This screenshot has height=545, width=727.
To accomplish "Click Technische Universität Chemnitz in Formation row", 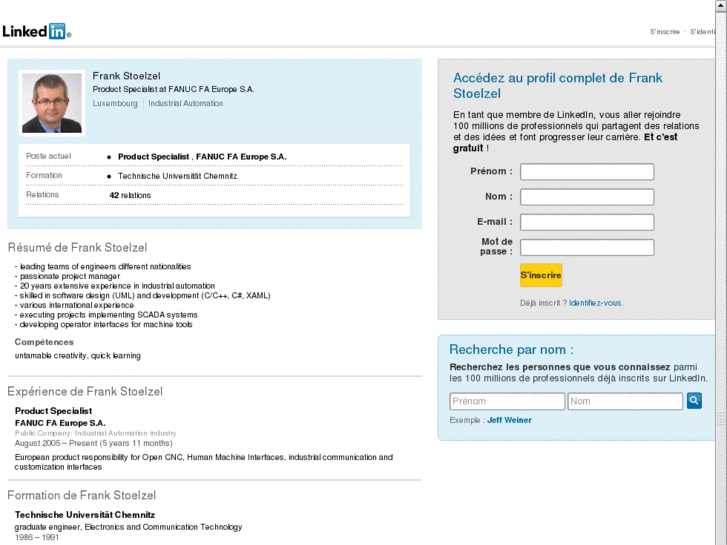I will click(178, 176).
